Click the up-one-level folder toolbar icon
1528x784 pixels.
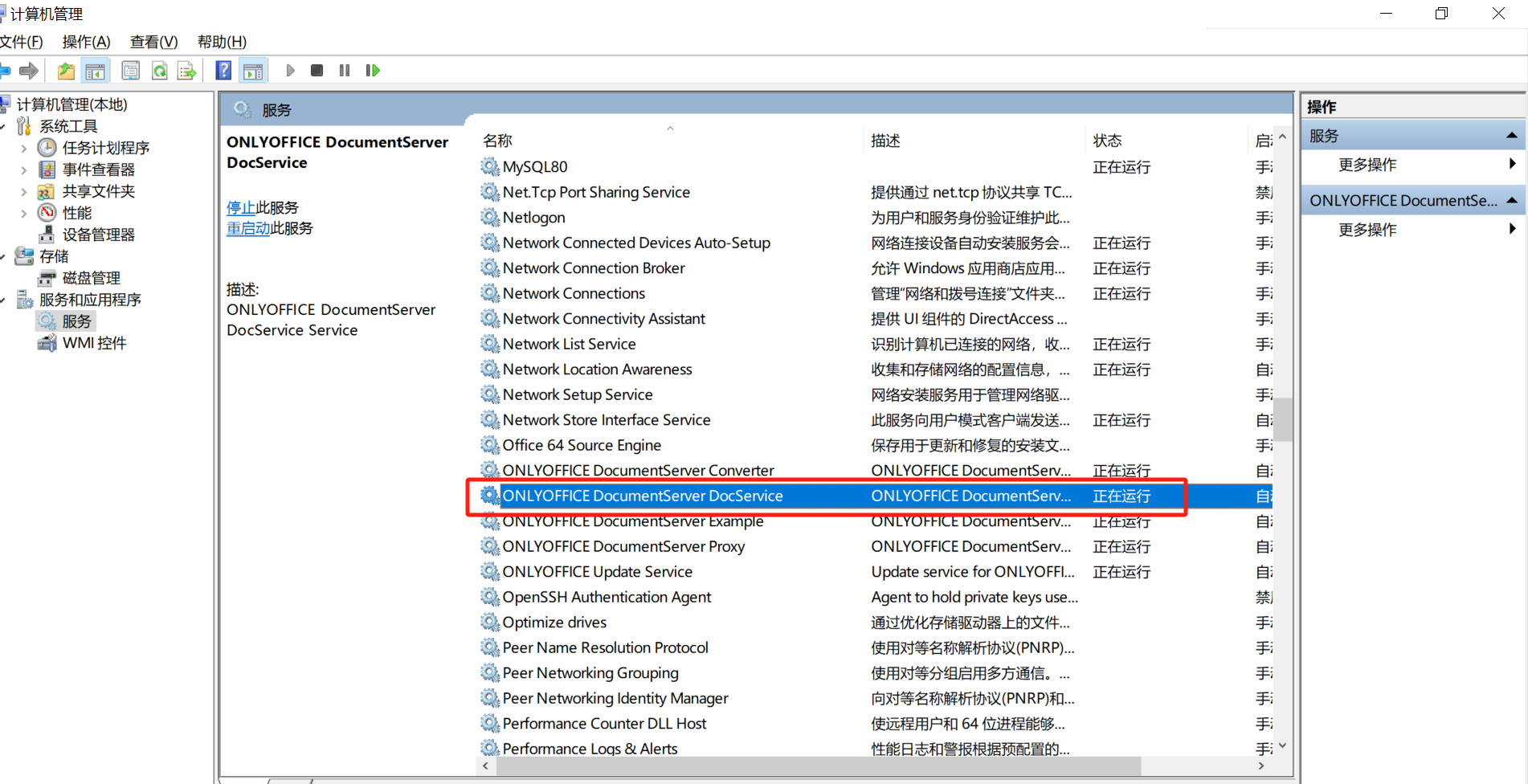tap(66, 71)
